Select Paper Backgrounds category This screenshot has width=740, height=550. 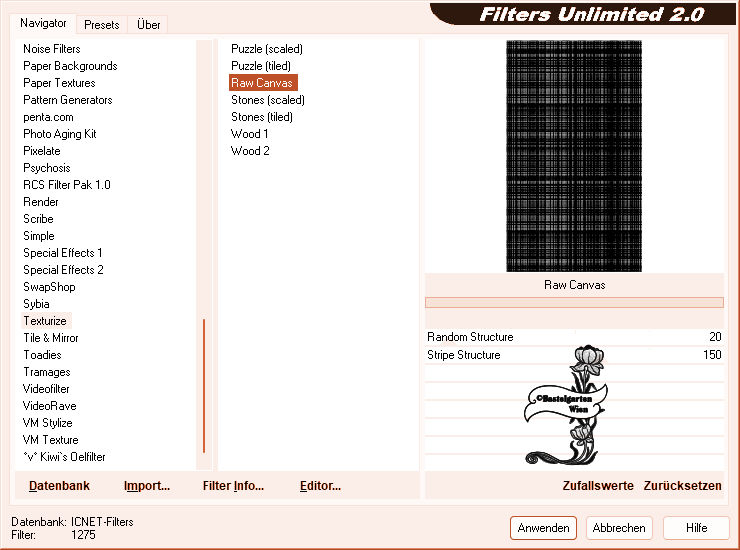point(70,66)
